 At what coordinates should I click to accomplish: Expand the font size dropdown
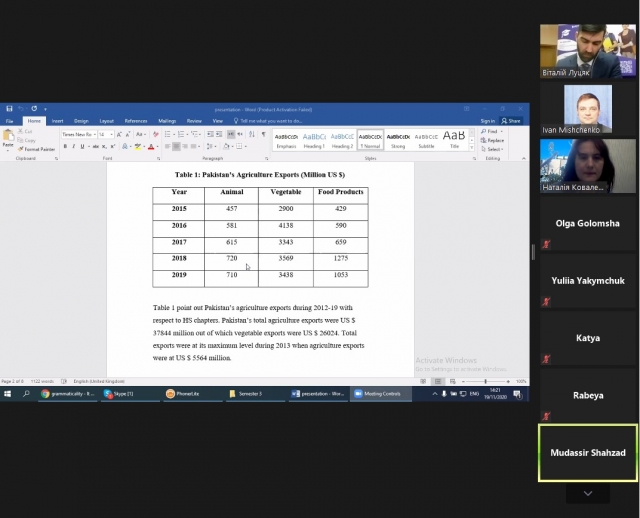coord(111,134)
